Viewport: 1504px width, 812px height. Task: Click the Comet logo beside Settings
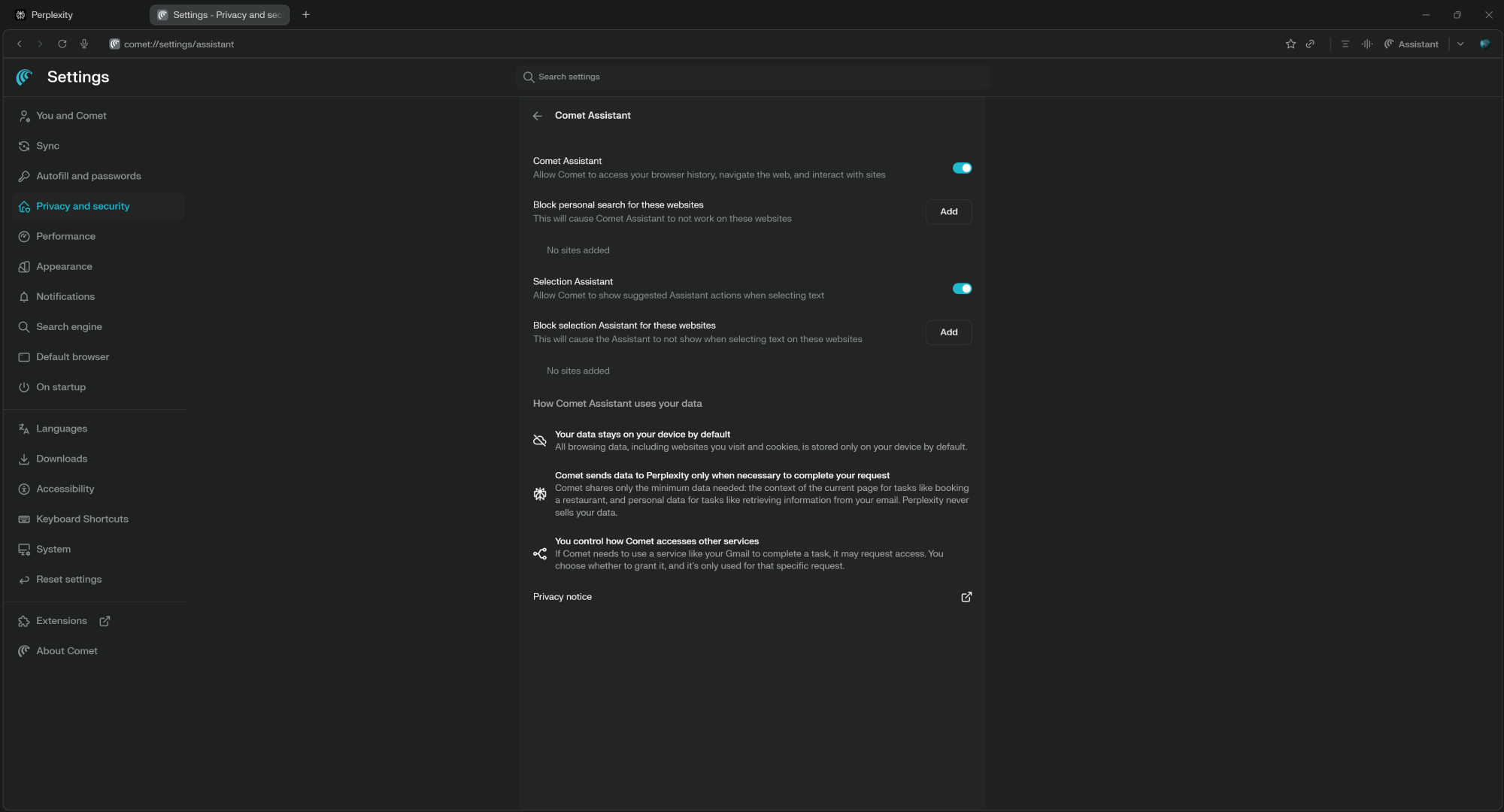(x=25, y=77)
